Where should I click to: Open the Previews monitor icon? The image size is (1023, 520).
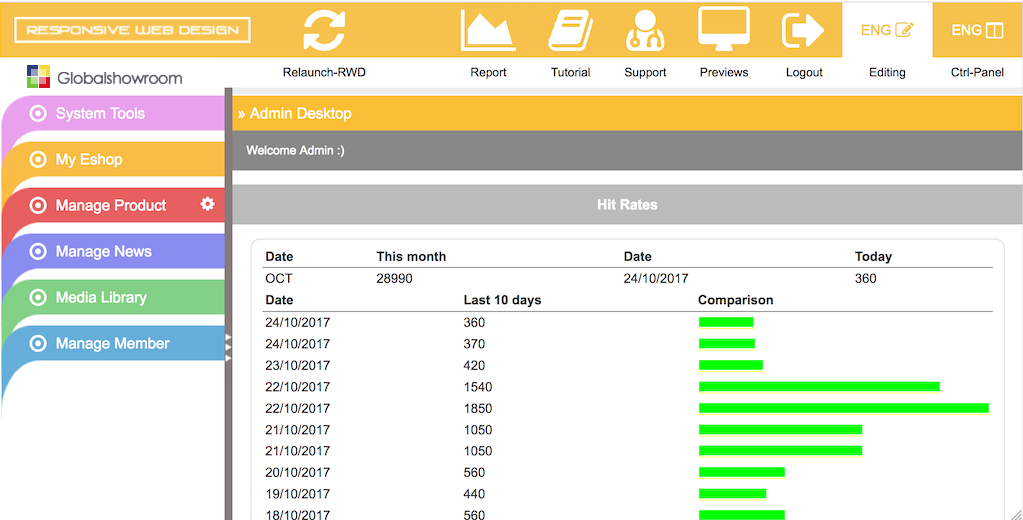(x=724, y=30)
